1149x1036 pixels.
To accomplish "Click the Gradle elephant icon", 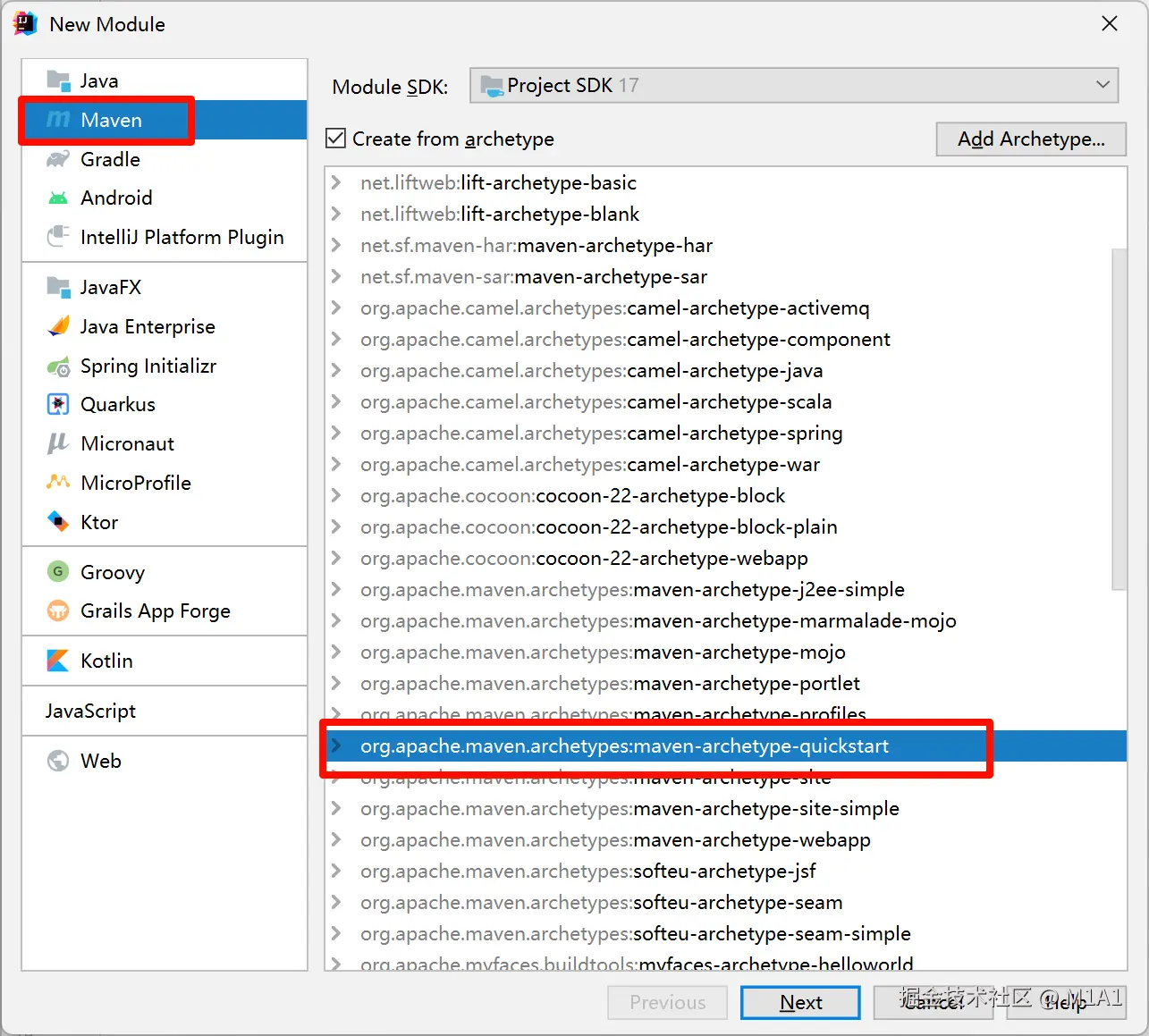I will click(x=58, y=159).
